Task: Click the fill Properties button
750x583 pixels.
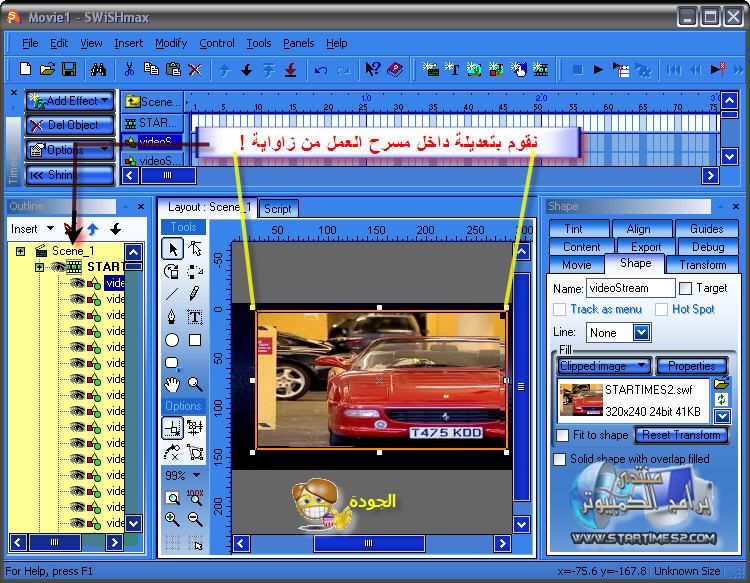Action: [x=692, y=366]
